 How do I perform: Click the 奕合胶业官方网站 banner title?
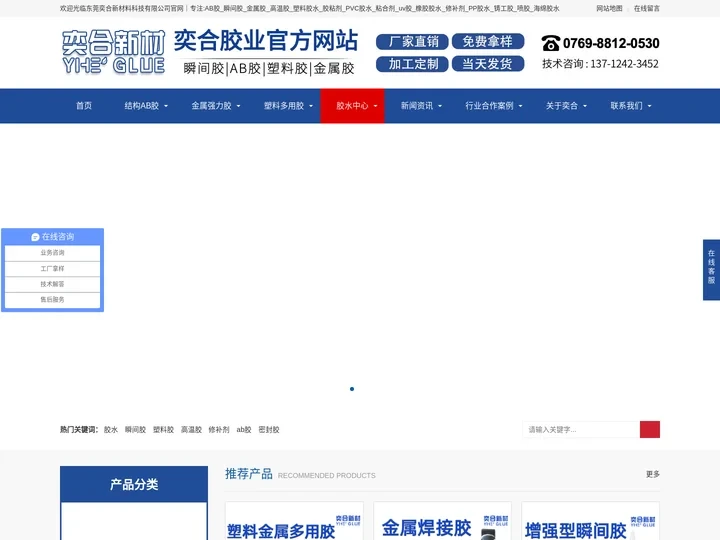tap(266, 40)
